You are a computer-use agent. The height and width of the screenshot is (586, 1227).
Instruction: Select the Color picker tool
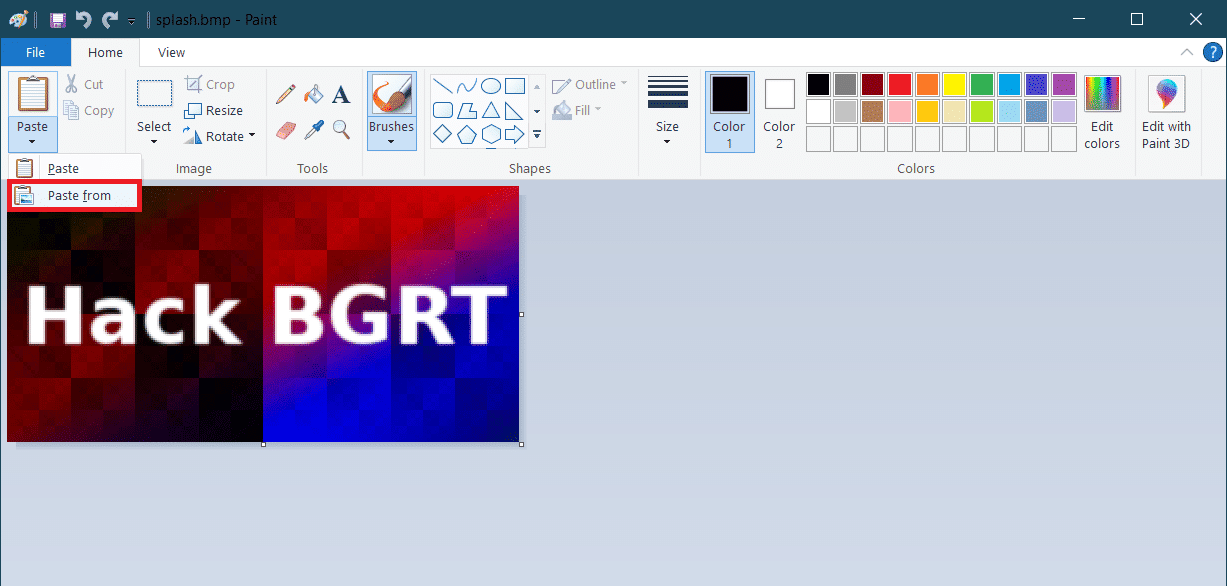point(313,131)
